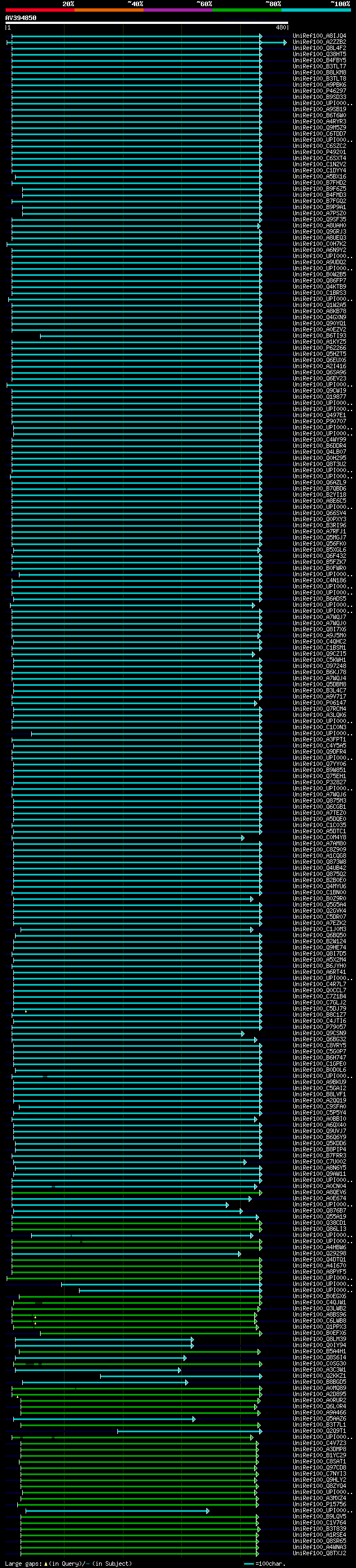Image resolution: width=356 pixels, height=1568 pixels.
Task: Select hit label UniRef100_Q2KKZ1
Action: [x=319, y=1376]
